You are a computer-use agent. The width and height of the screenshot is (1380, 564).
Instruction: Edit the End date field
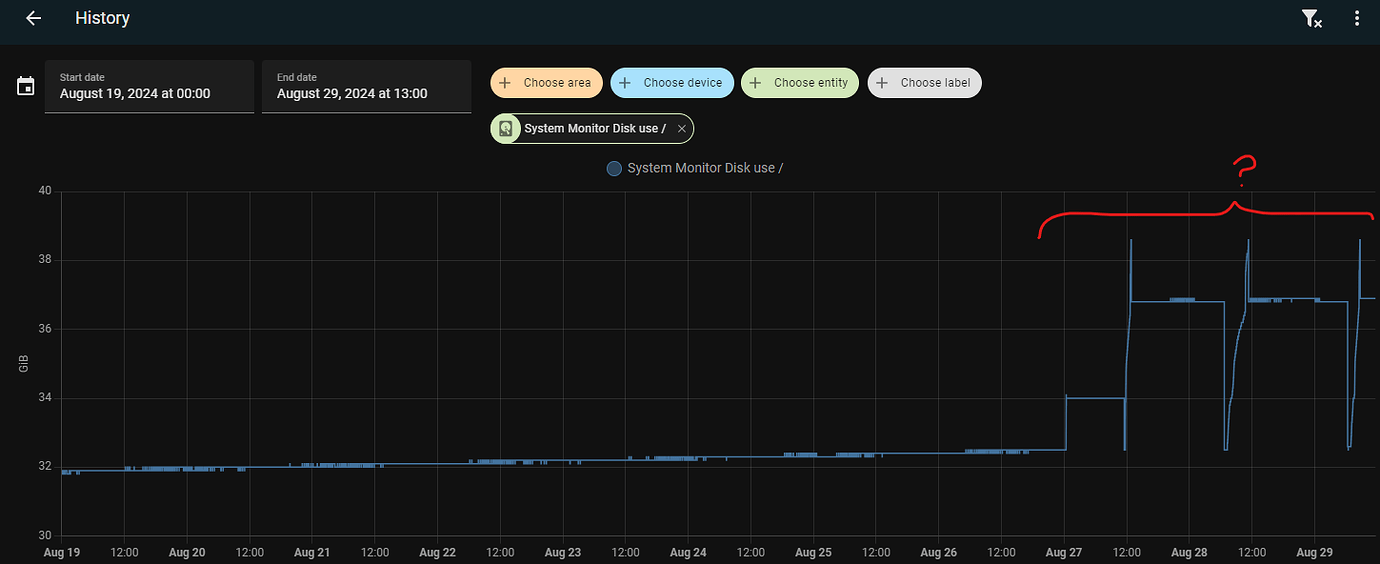click(366, 86)
